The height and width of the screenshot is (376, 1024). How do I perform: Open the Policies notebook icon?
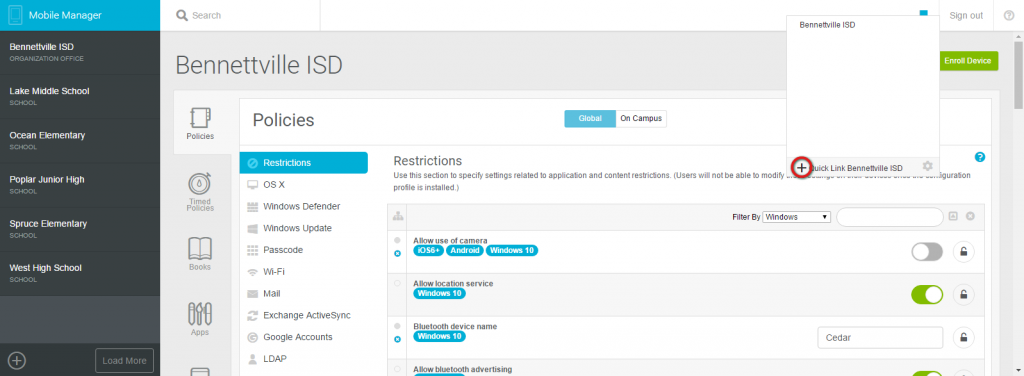[x=200, y=118]
